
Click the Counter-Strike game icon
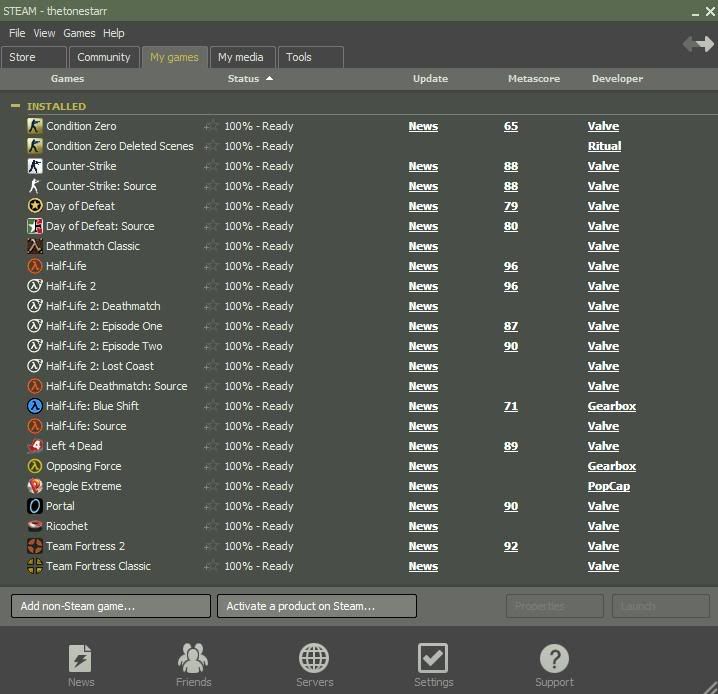[34, 166]
